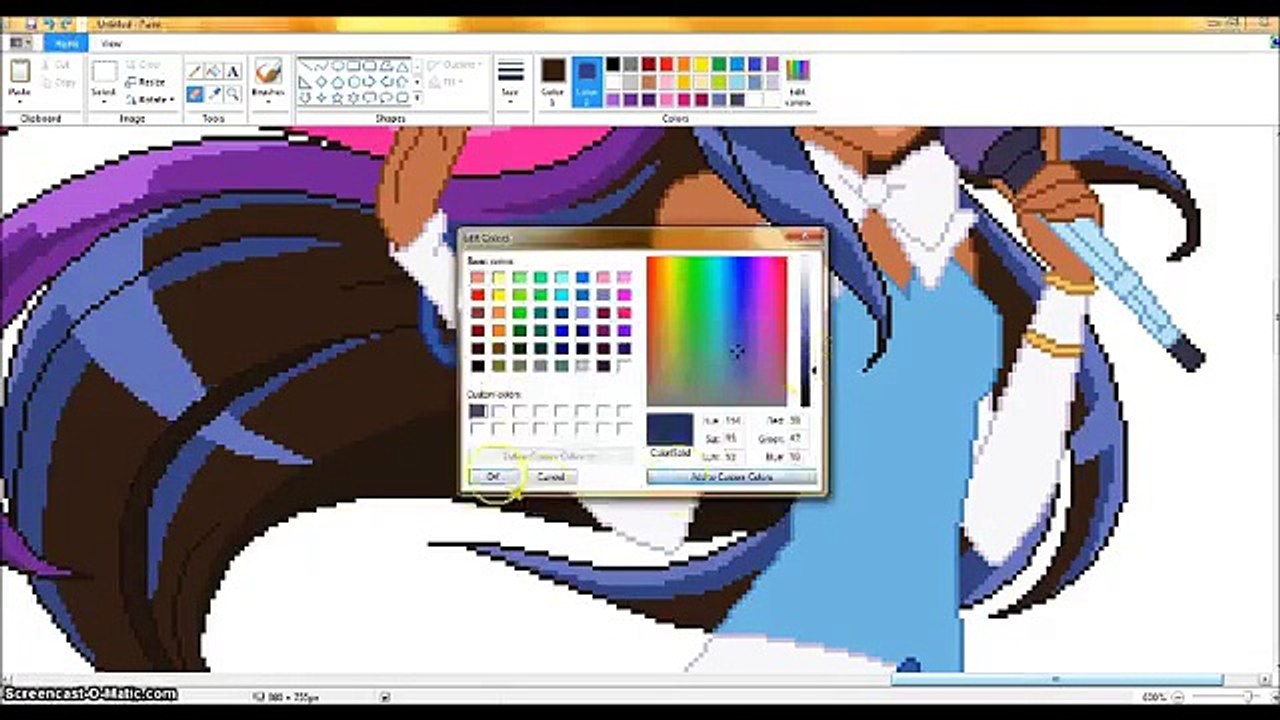The width and height of the screenshot is (1280, 720).
Task: Pick red swatch in ribbon palette
Action: [x=667, y=64]
